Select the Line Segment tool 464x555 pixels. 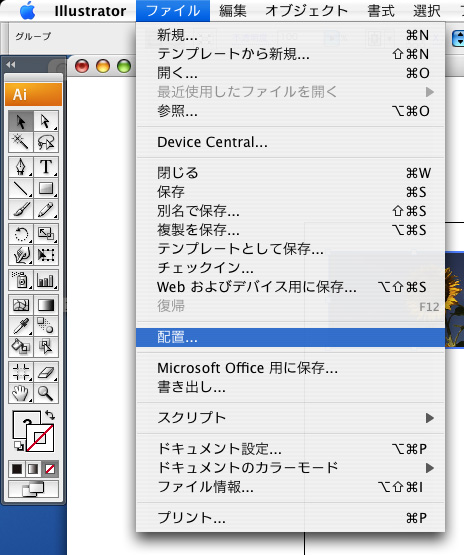pyautogui.click(x=21, y=188)
